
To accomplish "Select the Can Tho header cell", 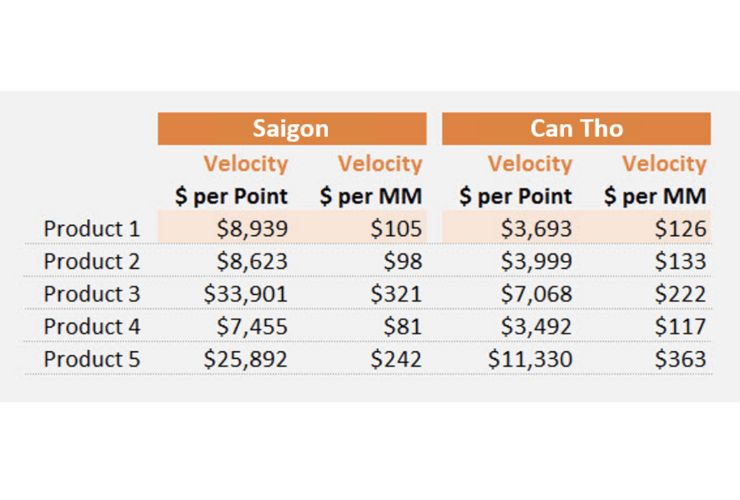I will click(576, 128).
